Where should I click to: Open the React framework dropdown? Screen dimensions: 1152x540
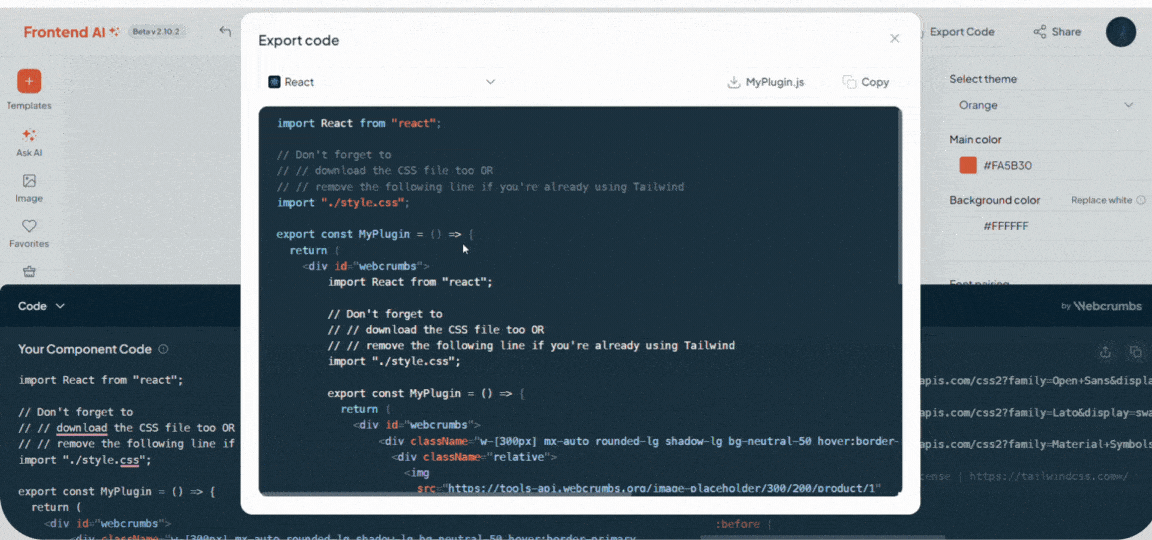381,82
